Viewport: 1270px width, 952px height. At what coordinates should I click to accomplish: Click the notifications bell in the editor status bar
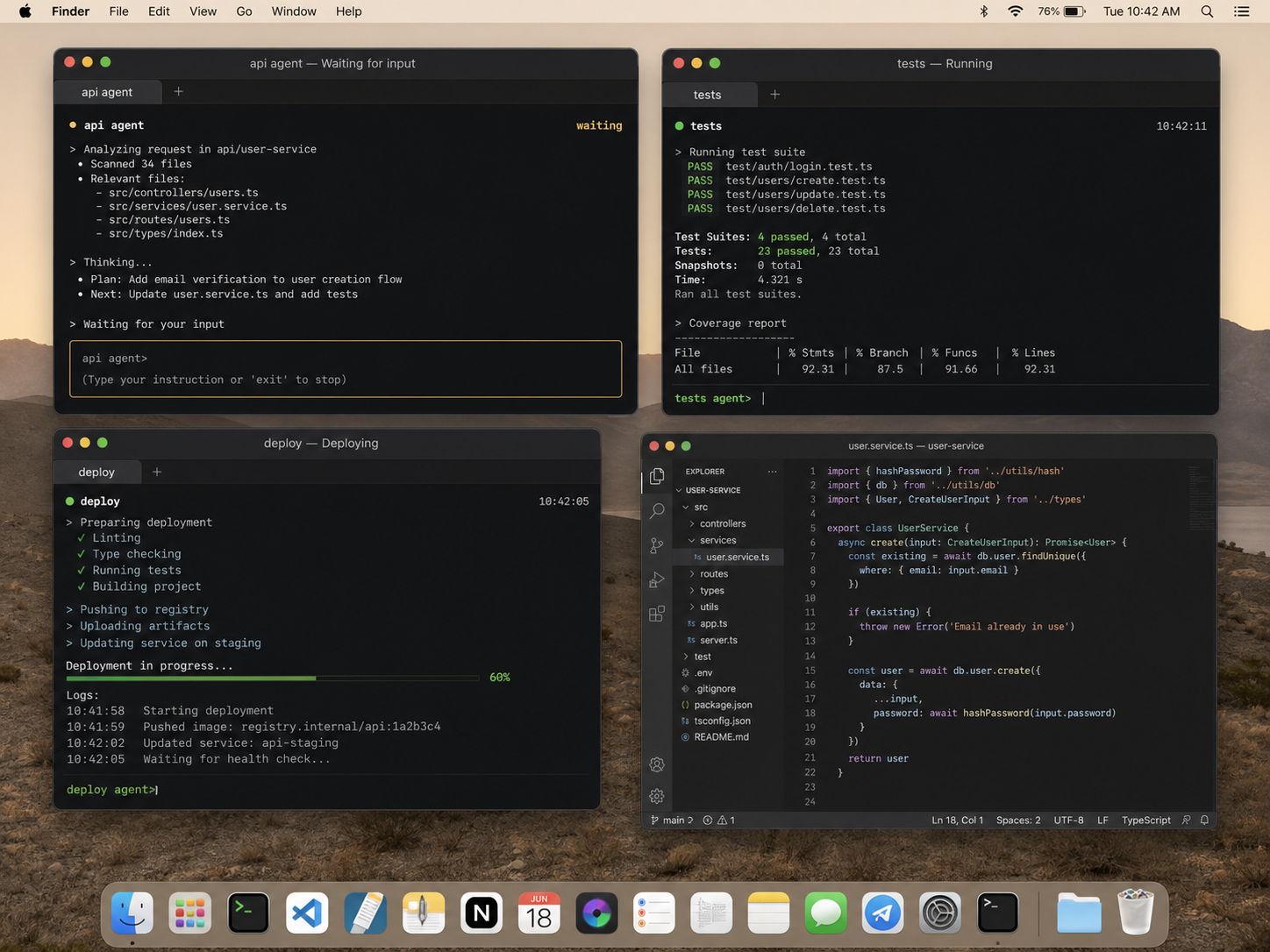coord(1205,821)
